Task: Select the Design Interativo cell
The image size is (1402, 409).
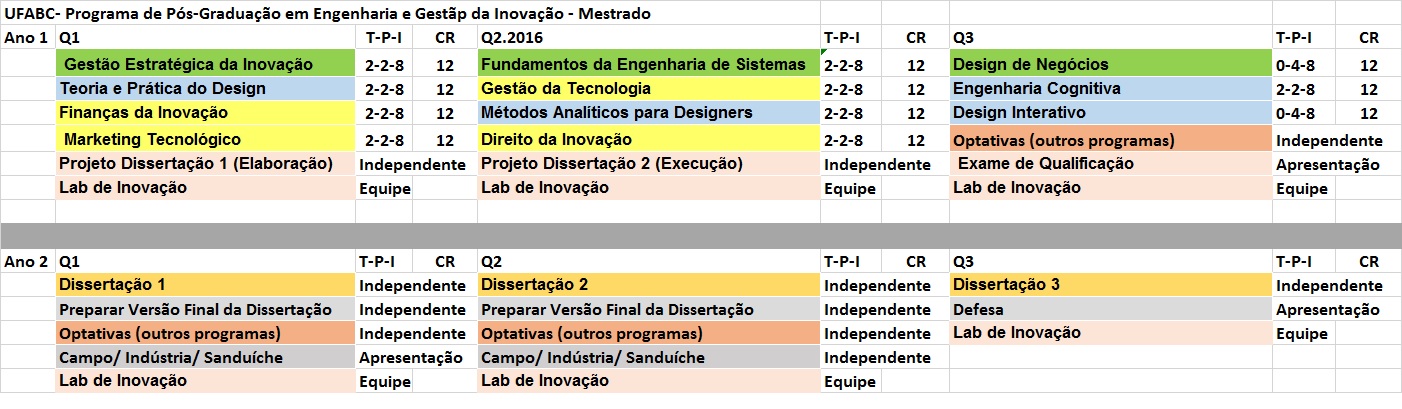Action: click(1111, 113)
